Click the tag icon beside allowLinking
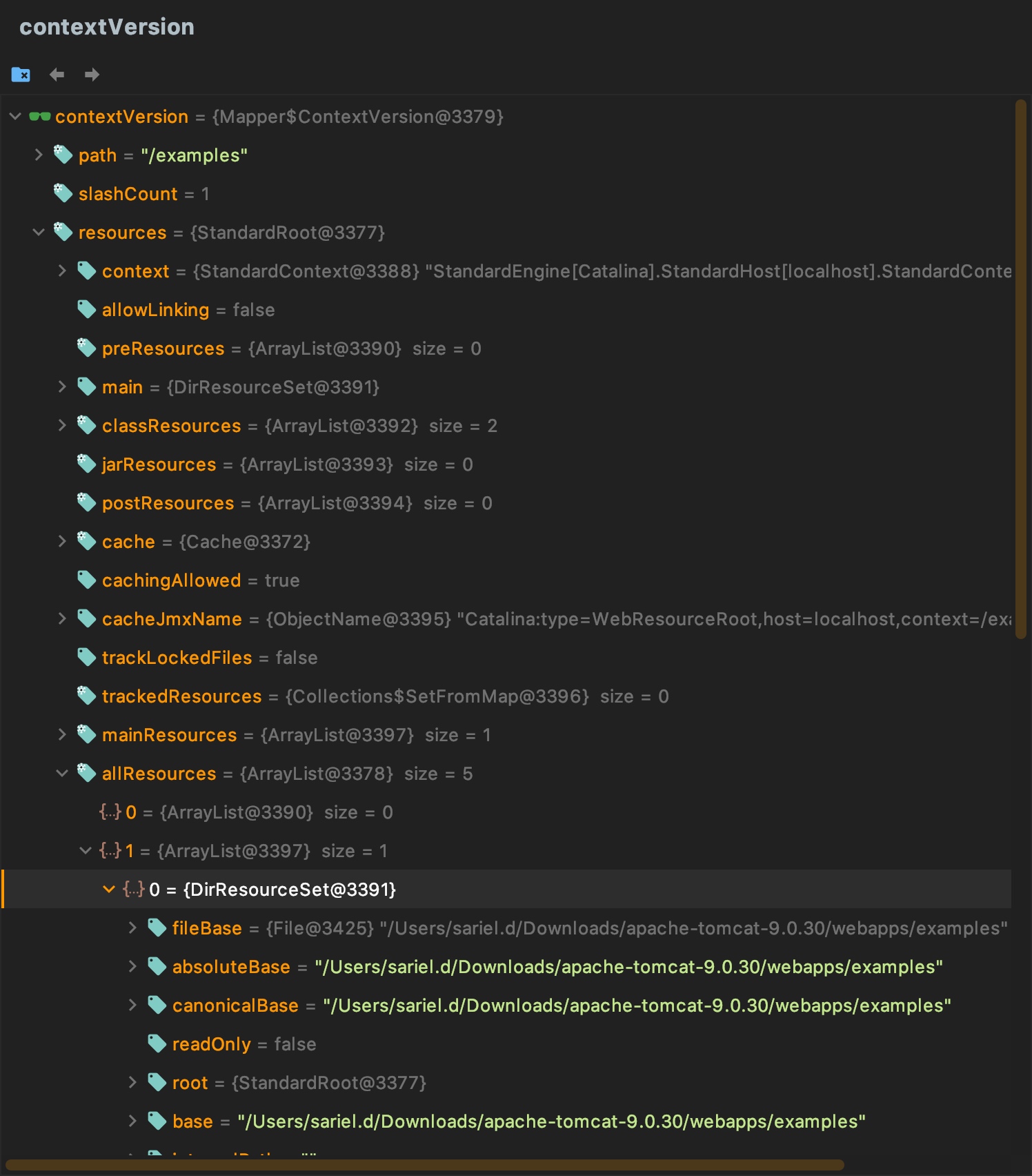 click(87, 309)
